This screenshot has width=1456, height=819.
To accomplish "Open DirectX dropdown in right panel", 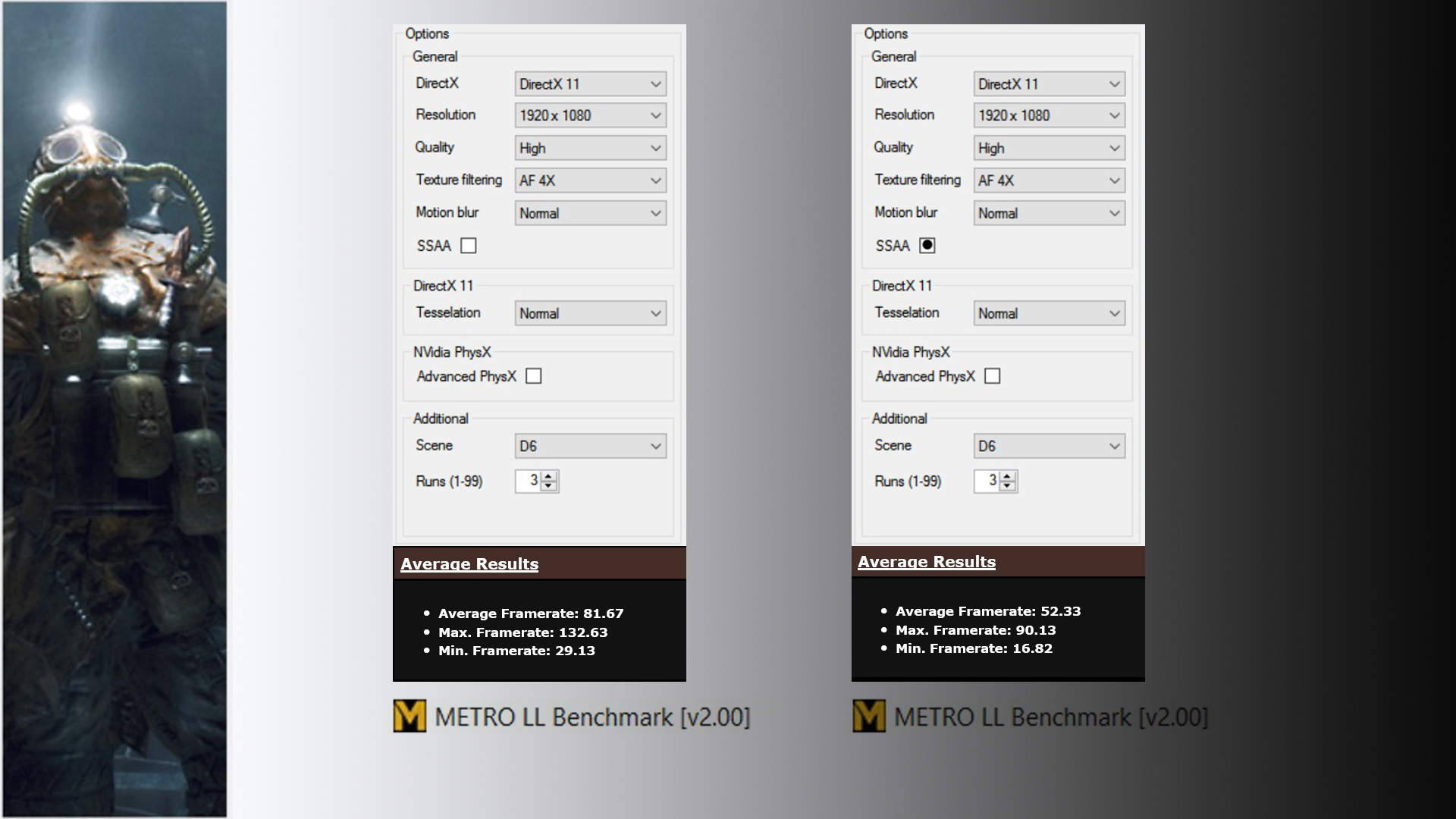I will click(x=1050, y=84).
